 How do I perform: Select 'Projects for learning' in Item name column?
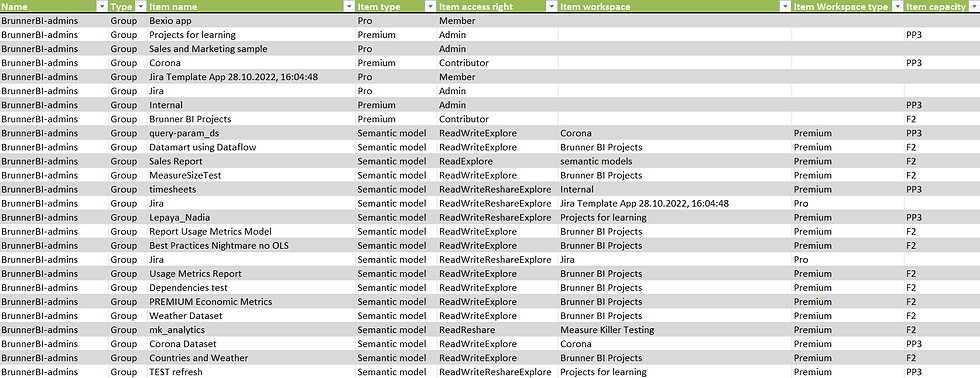(251, 34)
